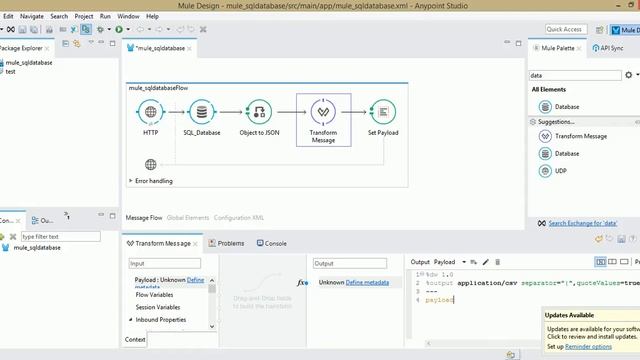The width and height of the screenshot is (640, 360).
Task: Switch to the Configuration XML tab
Action: 239,218
